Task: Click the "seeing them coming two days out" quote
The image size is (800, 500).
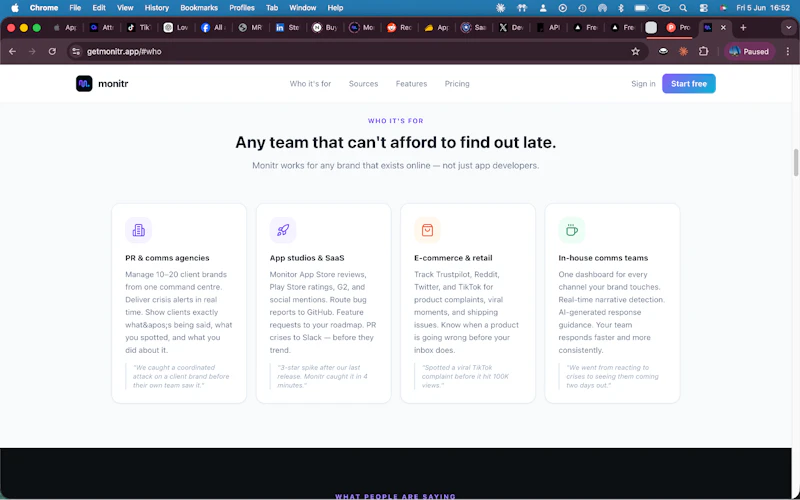Action: (612, 377)
